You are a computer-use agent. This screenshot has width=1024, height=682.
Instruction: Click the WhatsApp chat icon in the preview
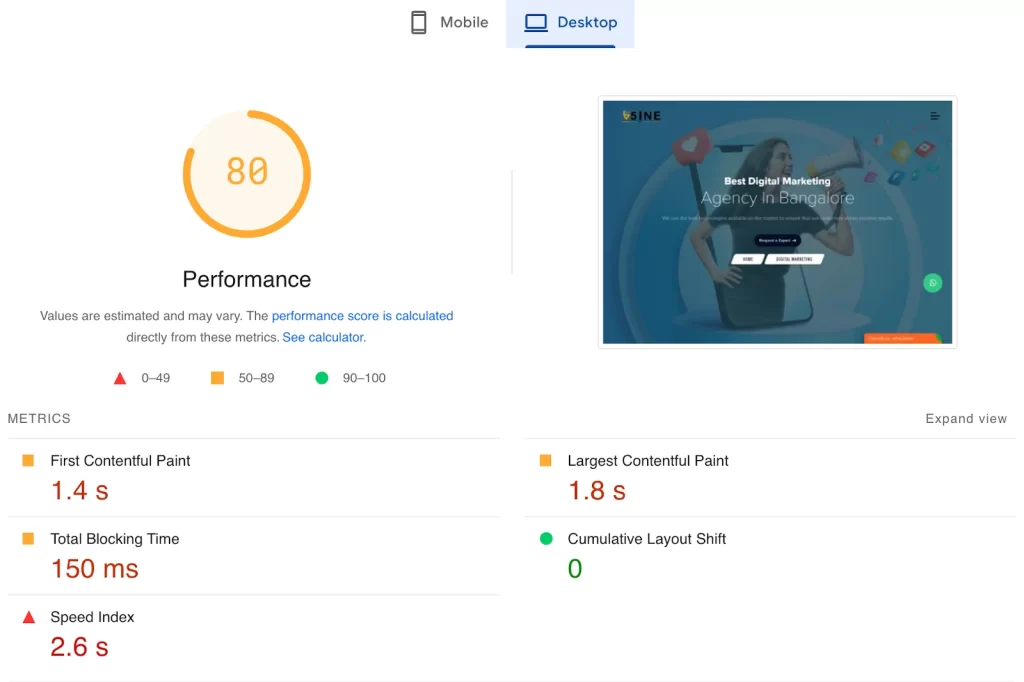pyautogui.click(x=933, y=283)
